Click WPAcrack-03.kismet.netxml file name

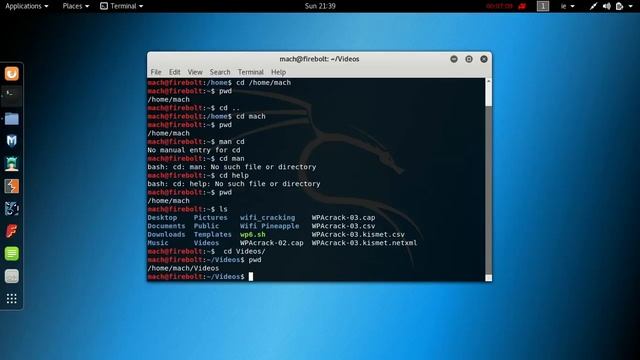coord(364,243)
